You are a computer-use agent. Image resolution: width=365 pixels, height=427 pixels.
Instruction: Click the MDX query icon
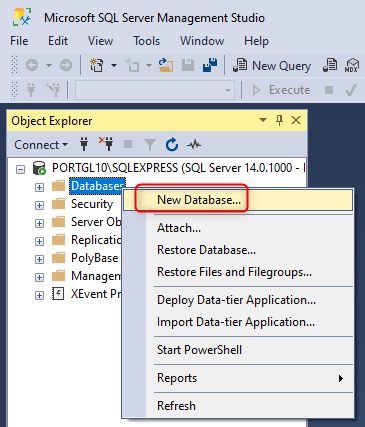tap(352, 65)
